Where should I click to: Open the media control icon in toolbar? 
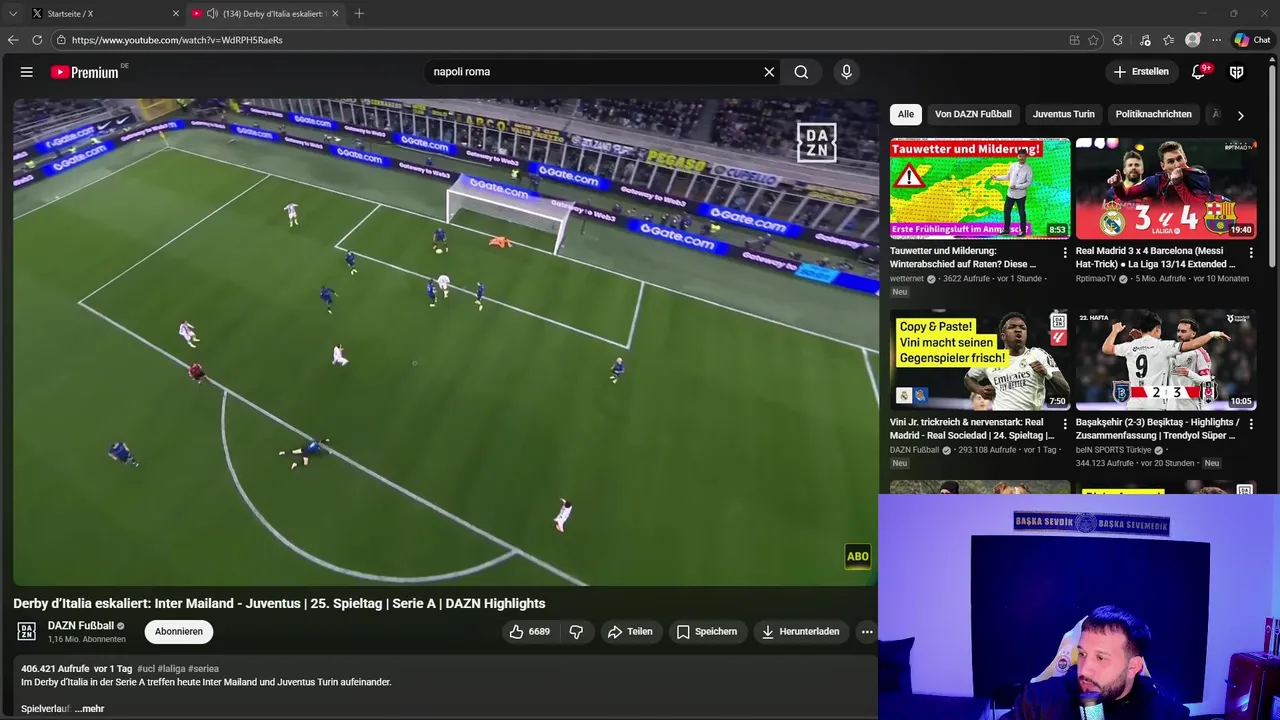click(1144, 40)
